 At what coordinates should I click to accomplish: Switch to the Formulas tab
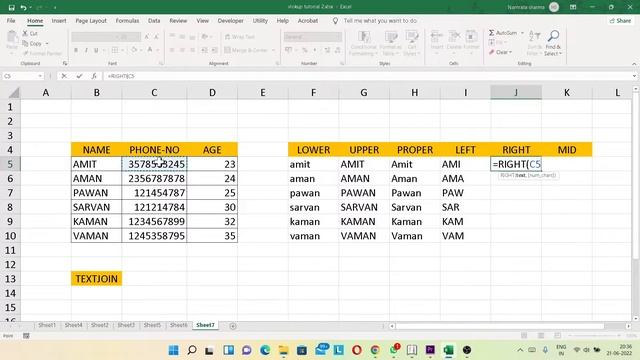click(x=127, y=20)
